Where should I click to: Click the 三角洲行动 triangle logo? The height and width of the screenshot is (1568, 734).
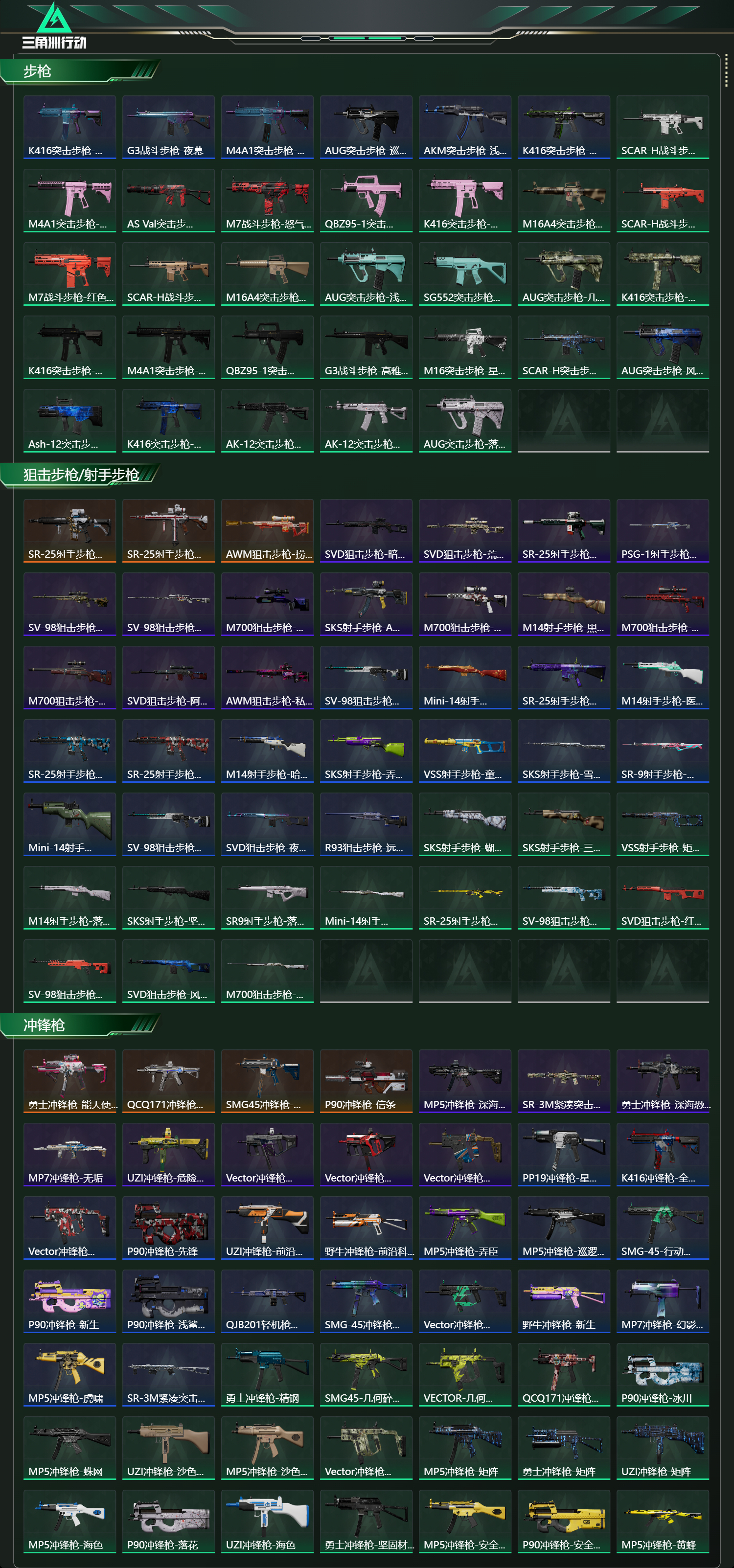tap(54, 25)
